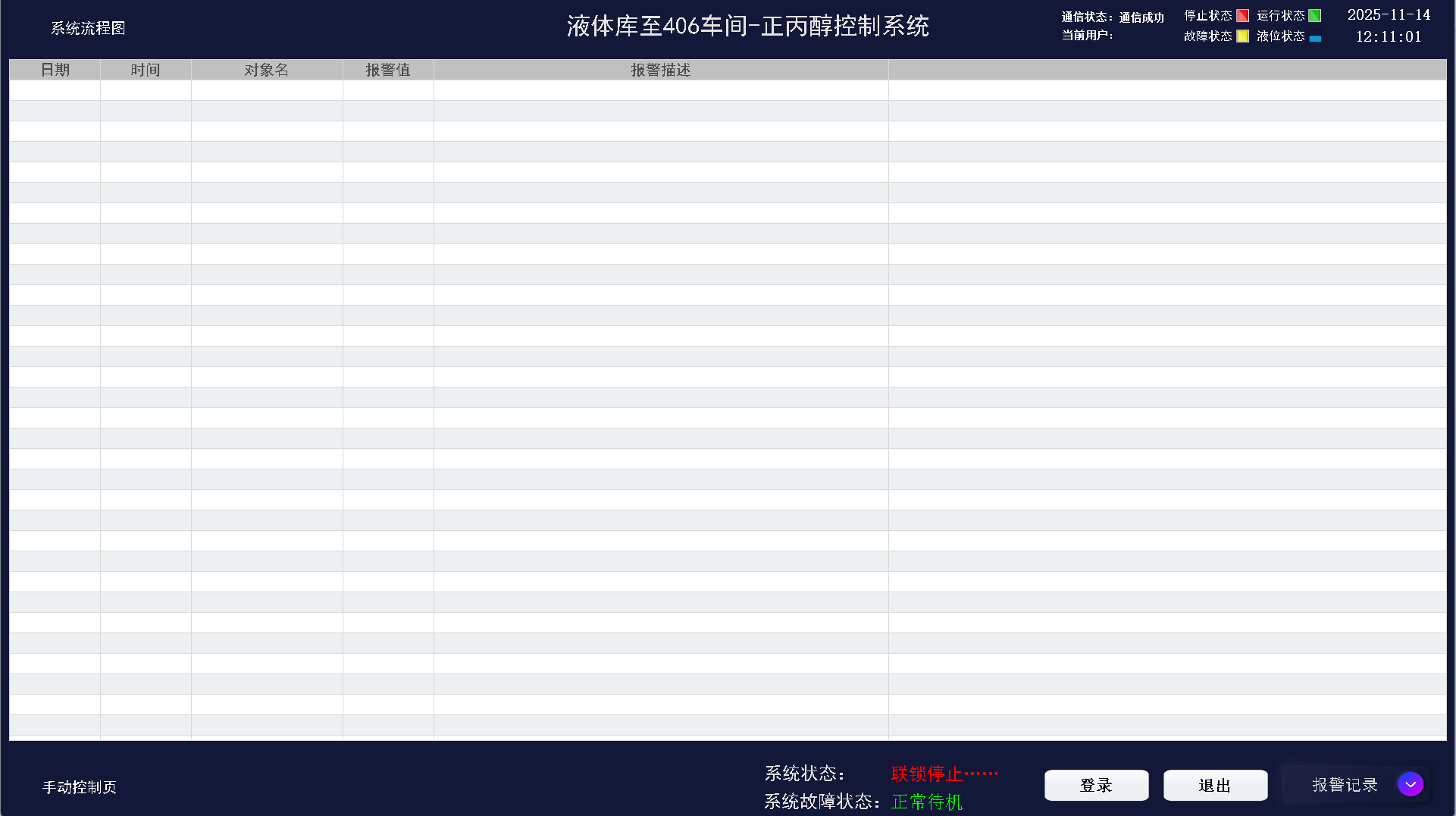Open the 系统流程图 page
1456x816 pixels.
[x=87, y=27]
